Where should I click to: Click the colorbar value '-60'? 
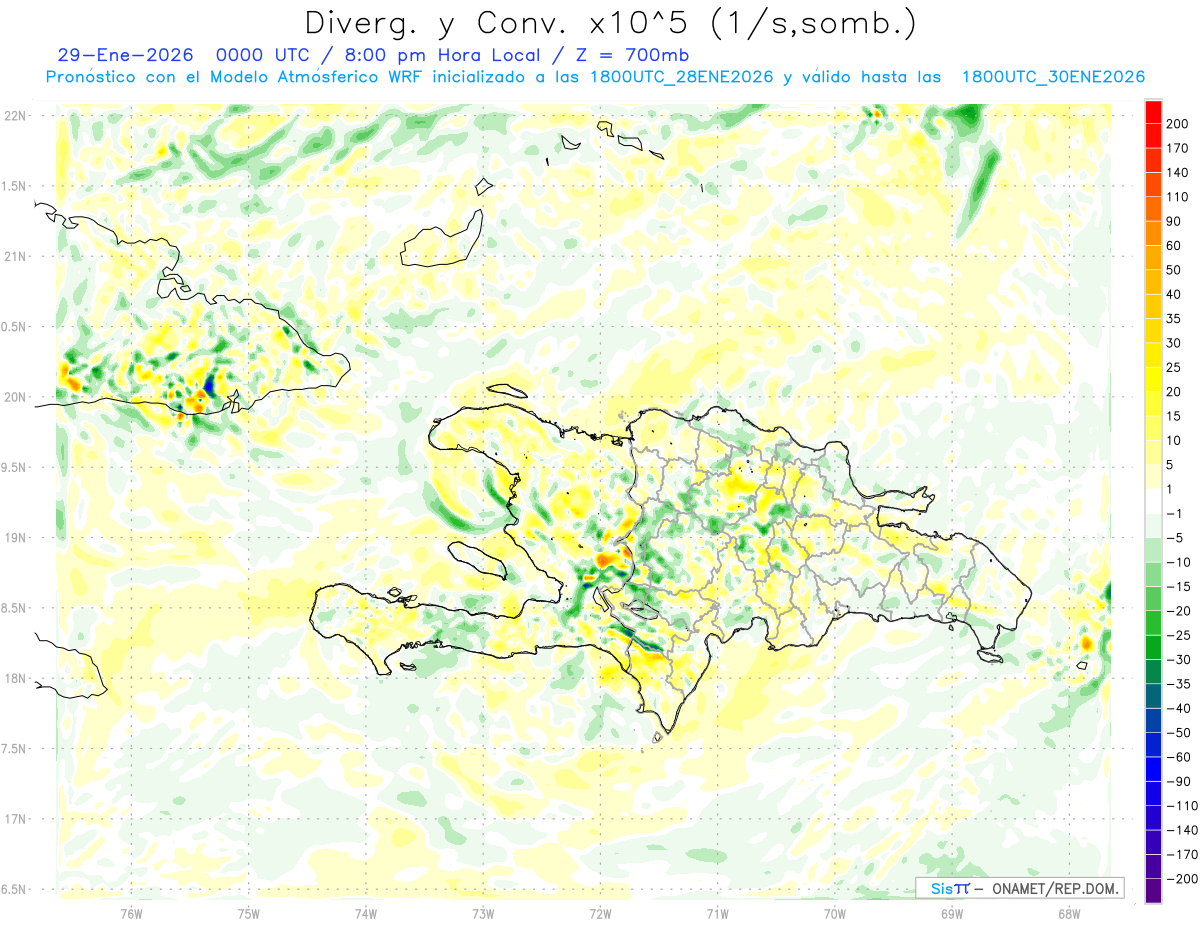coord(1181,757)
